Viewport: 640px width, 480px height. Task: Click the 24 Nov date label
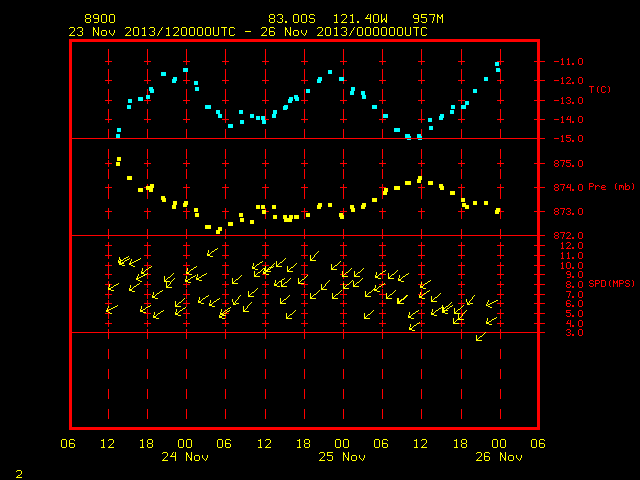[x=185, y=457]
